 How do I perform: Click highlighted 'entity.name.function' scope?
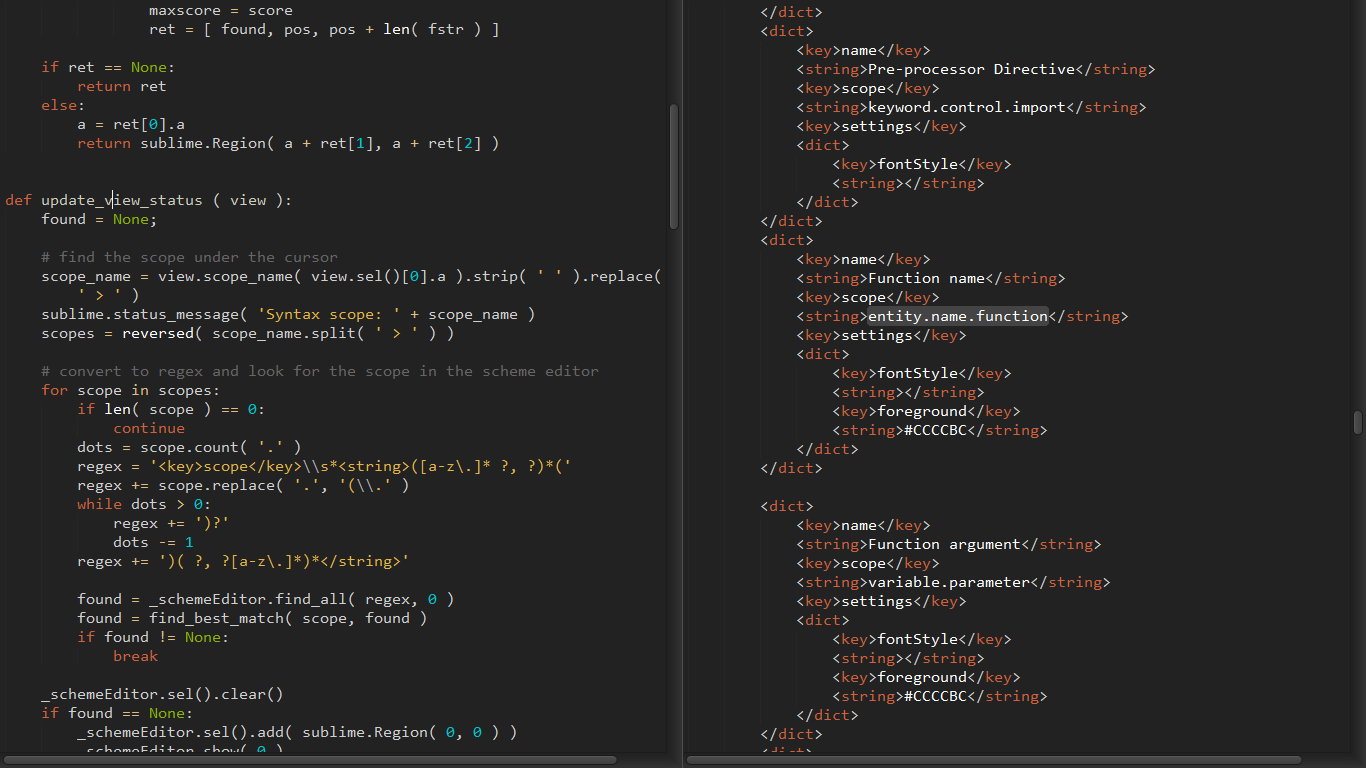pos(958,317)
